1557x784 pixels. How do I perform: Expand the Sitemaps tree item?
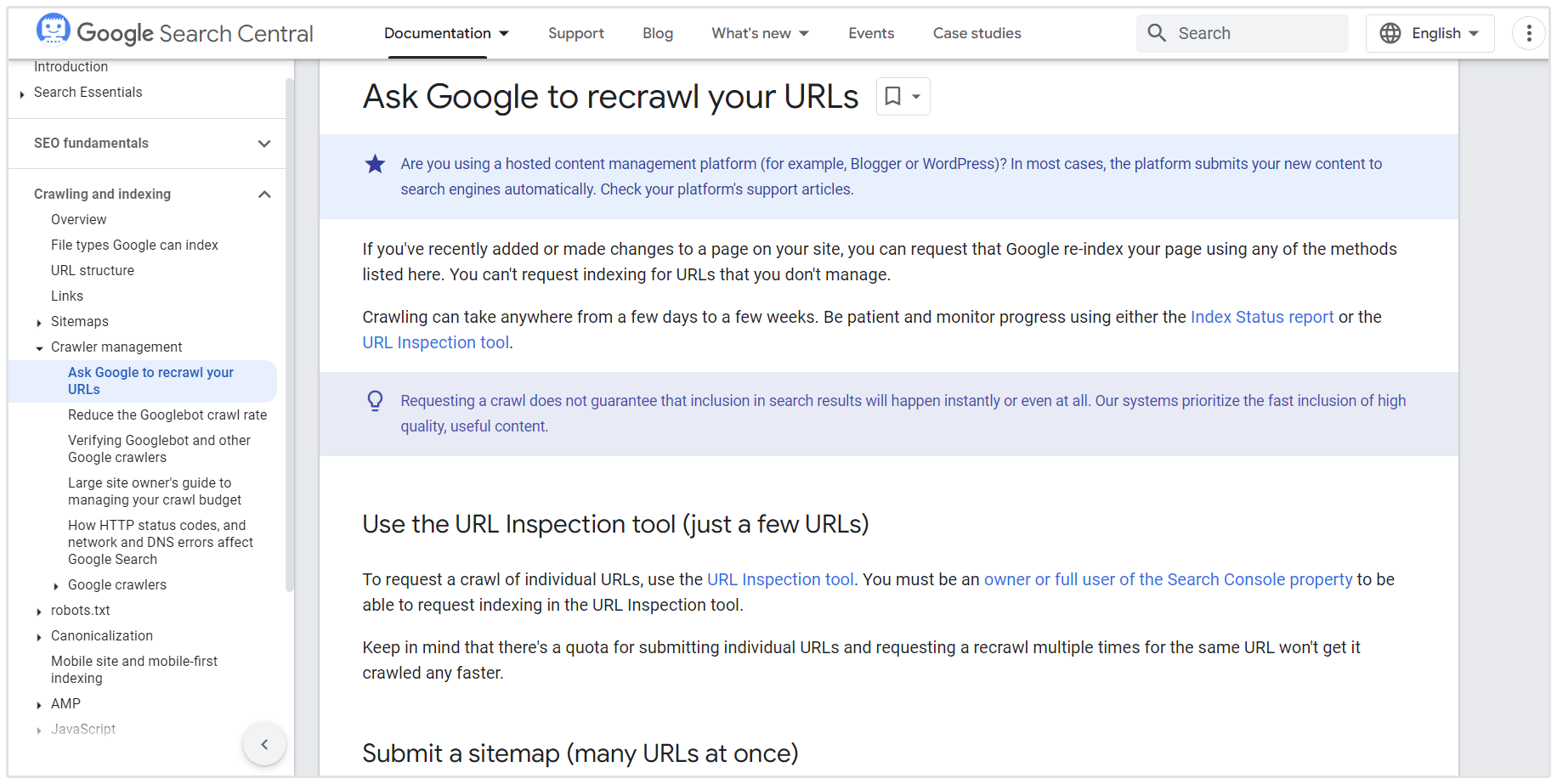[39, 322]
